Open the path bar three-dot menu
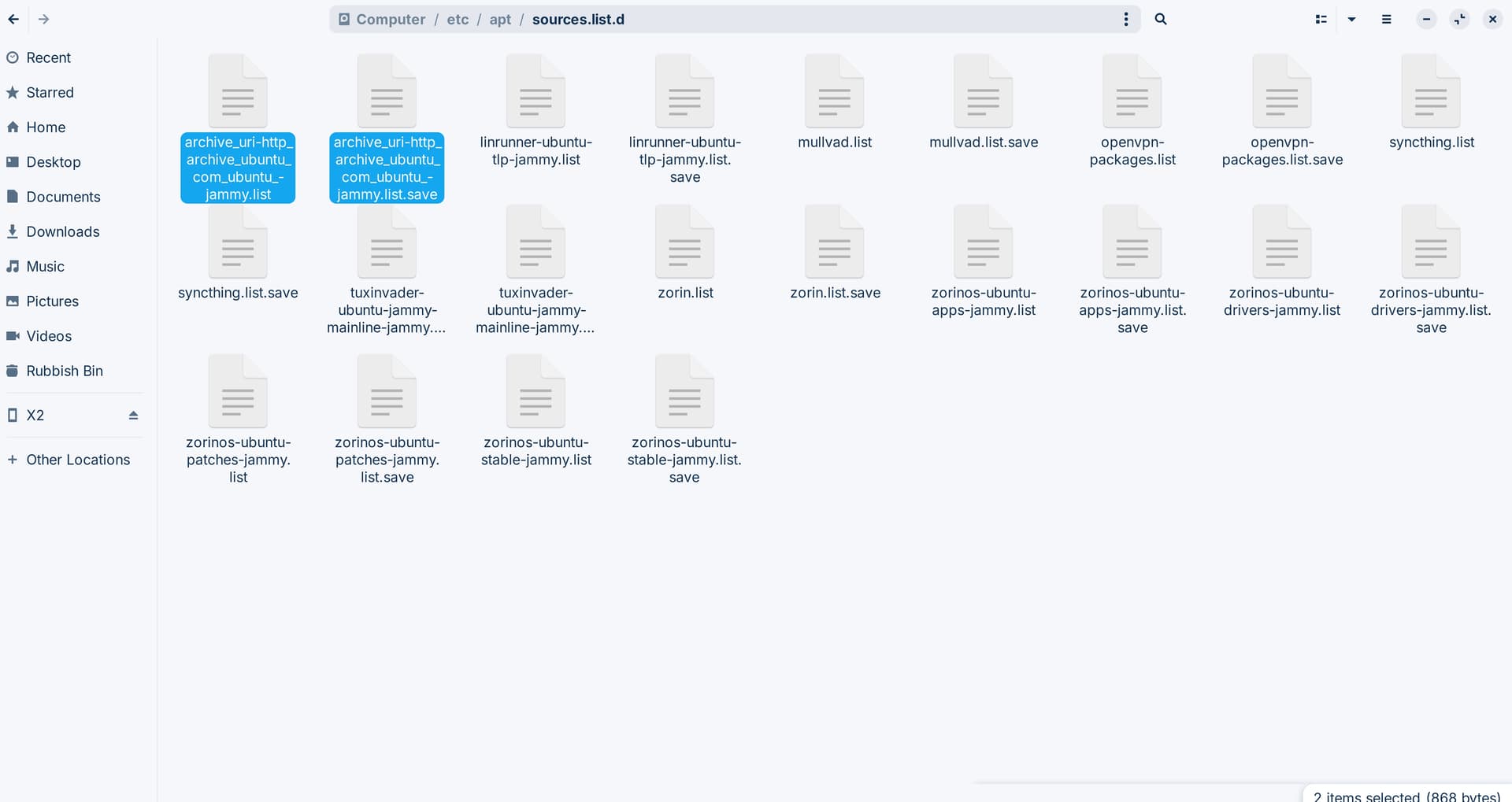 [1126, 19]
